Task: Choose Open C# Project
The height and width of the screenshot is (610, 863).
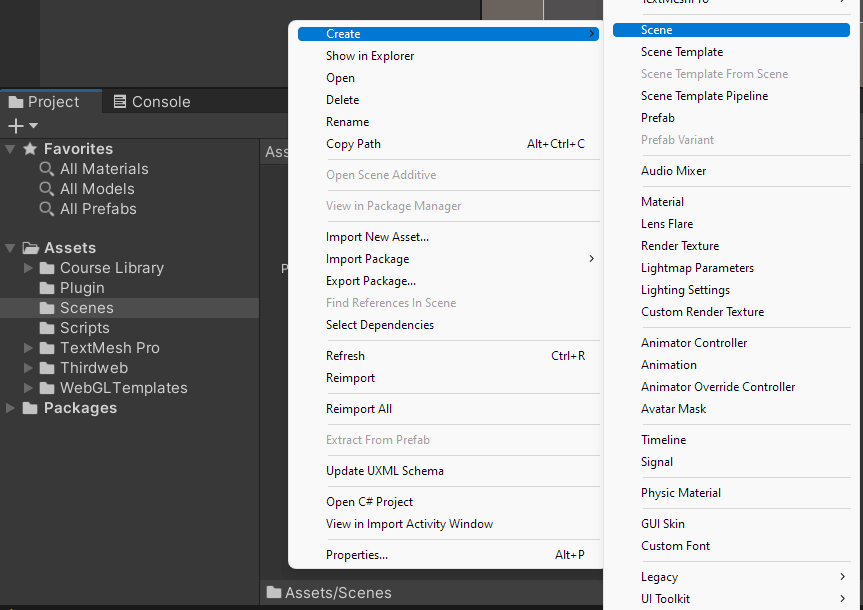Action: (449, 502)
